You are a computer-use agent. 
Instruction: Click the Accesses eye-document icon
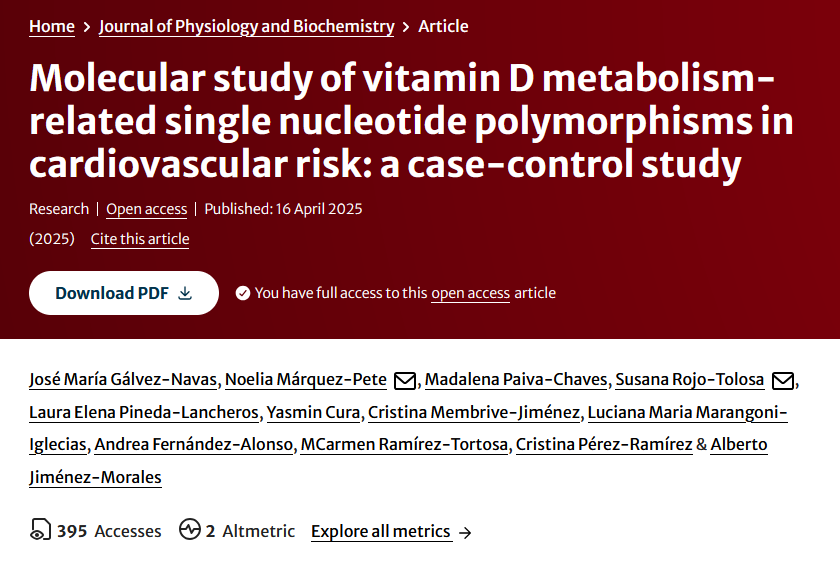click(x=40, y=530)
